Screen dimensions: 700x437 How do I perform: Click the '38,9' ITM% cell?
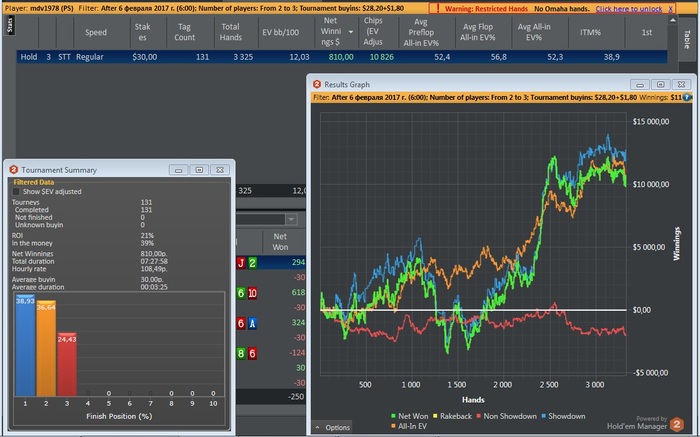(x=611, y=57)
